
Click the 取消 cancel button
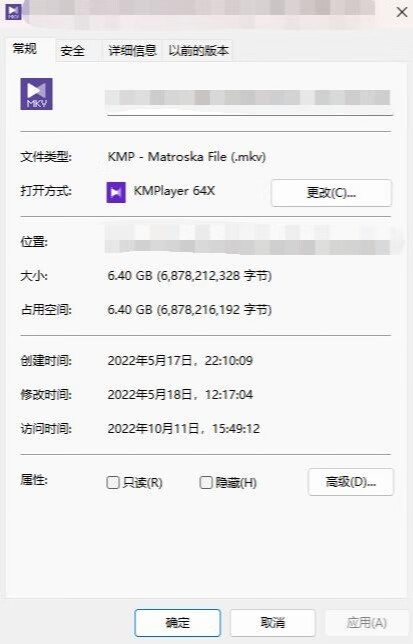[273, 623]
